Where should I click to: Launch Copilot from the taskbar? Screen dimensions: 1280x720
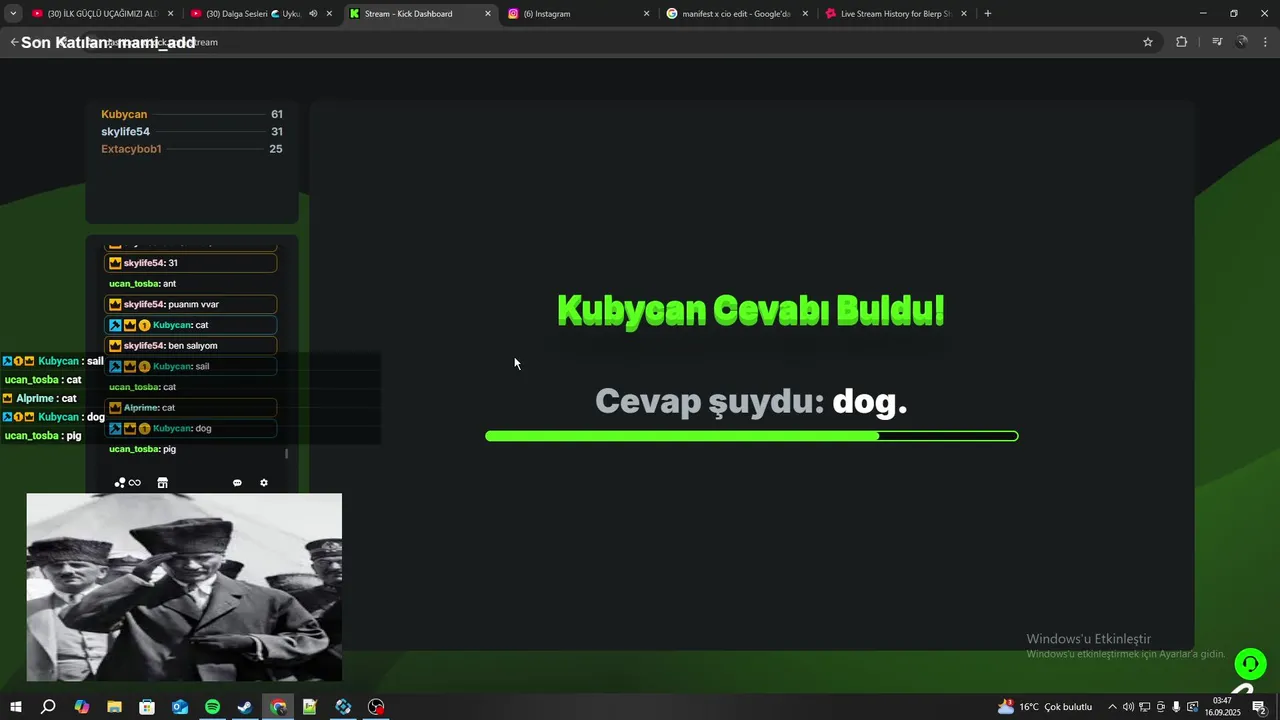[x=81, y=707]
